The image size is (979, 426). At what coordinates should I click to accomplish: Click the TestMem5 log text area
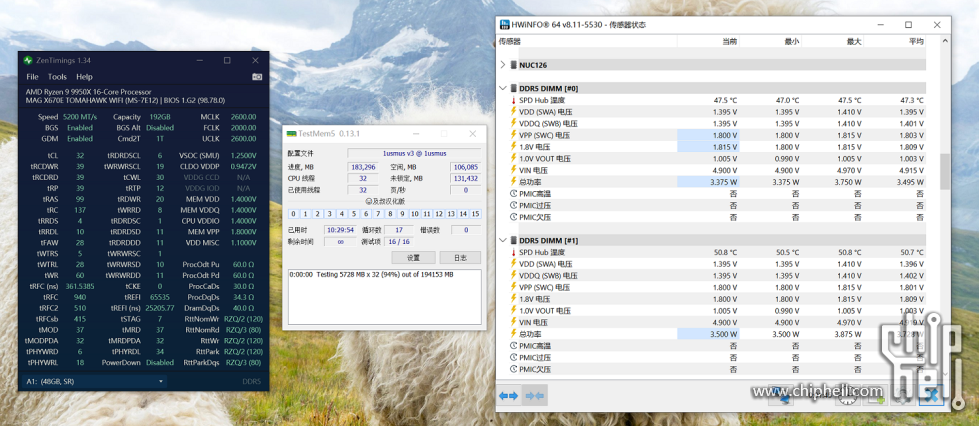click(x=385, y=297)
